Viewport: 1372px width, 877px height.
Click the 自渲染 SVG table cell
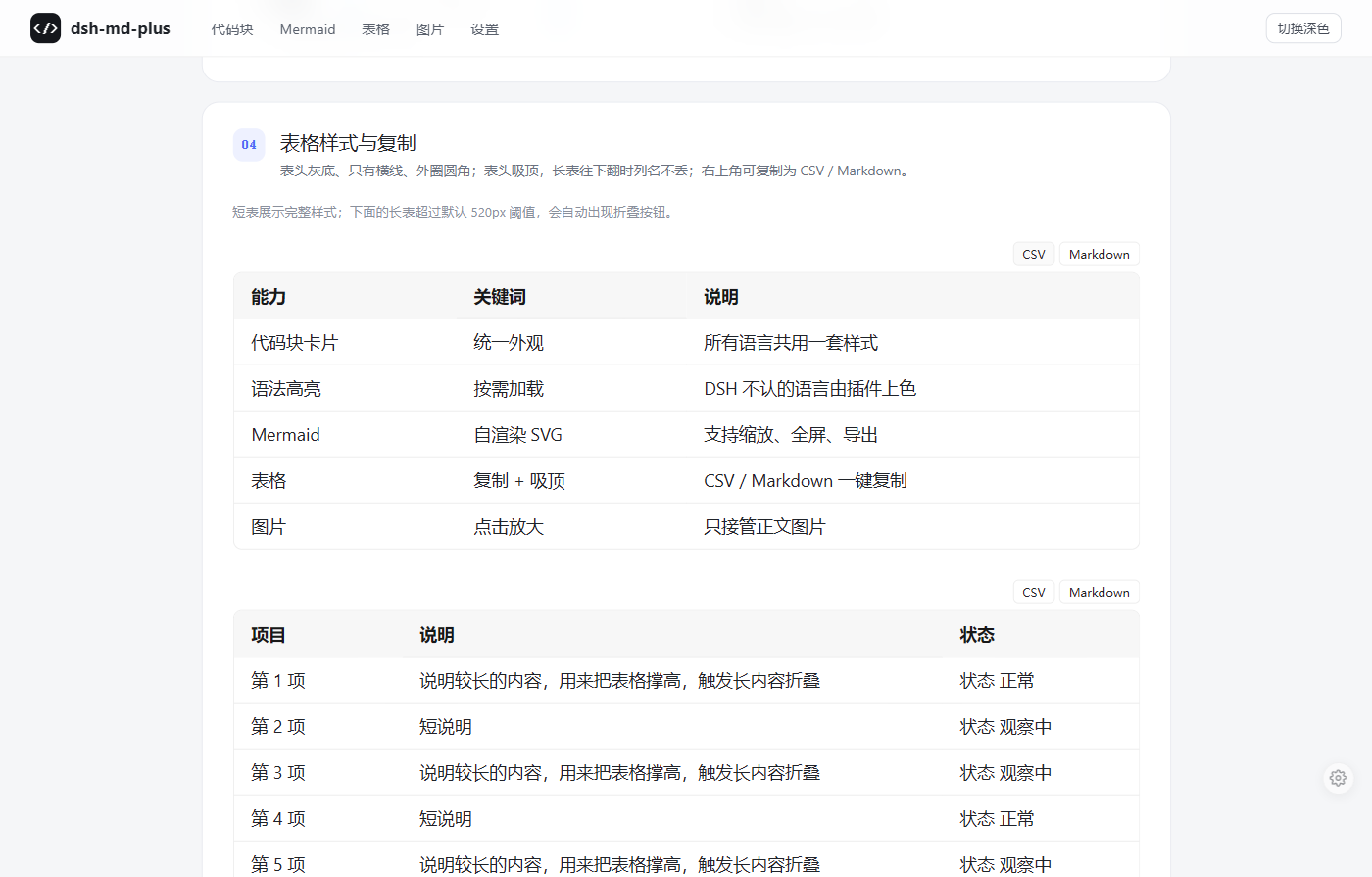click(571, 434)
